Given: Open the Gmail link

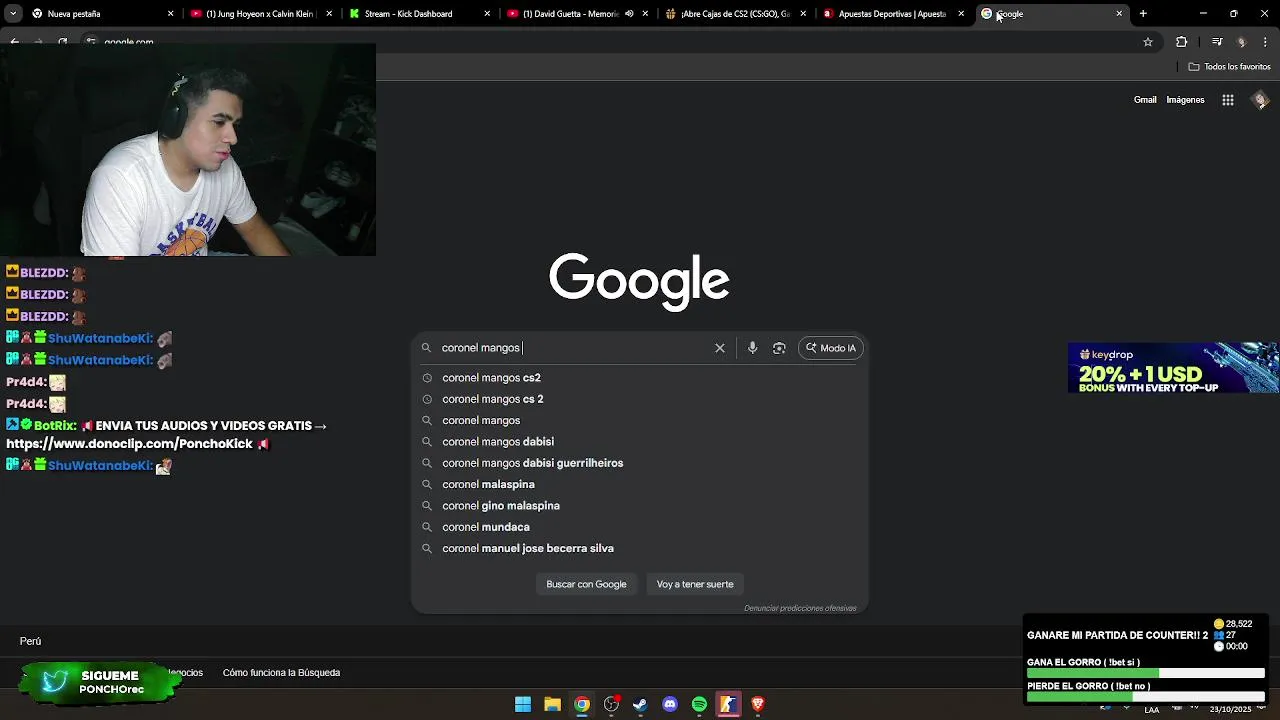Looking at the screenshot, I should (1145, 100).
